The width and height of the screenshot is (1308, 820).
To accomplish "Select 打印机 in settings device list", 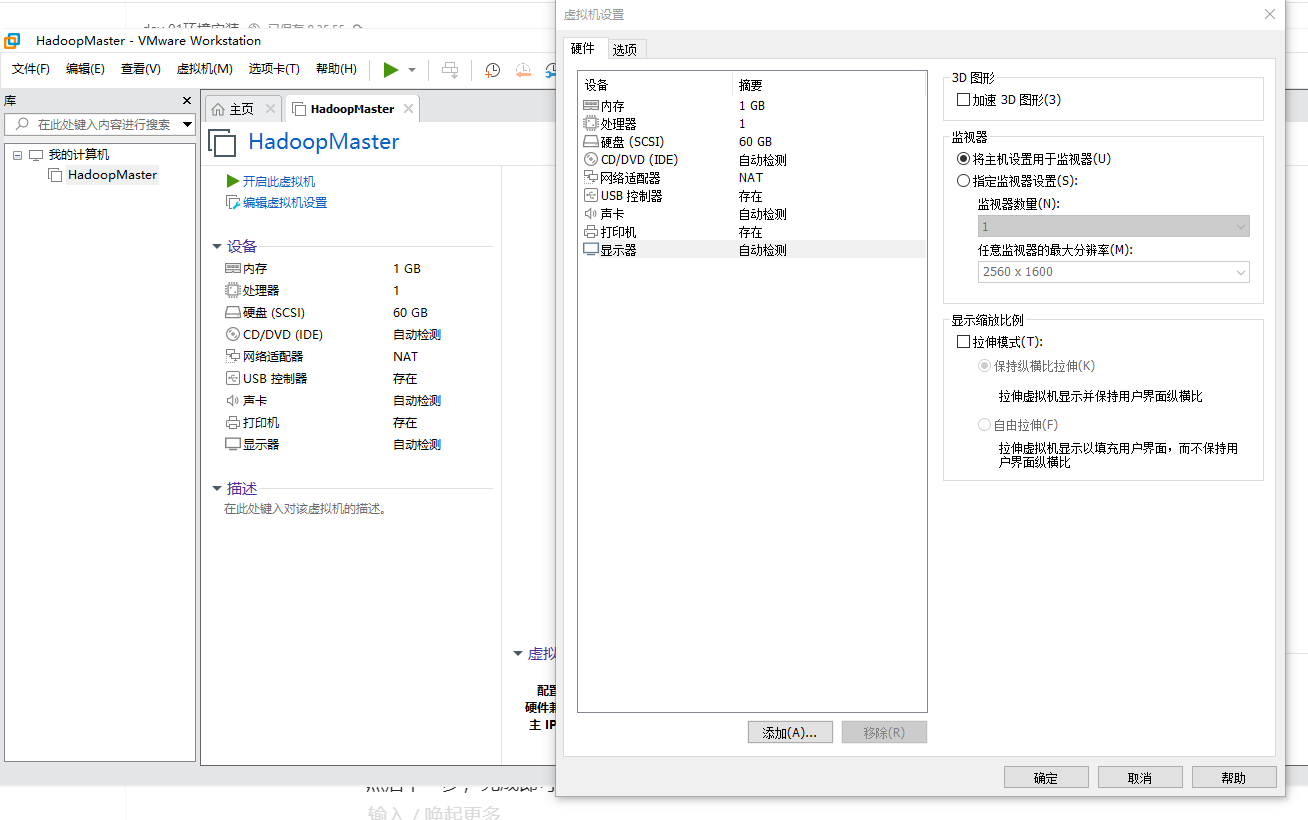I will 753,232.
